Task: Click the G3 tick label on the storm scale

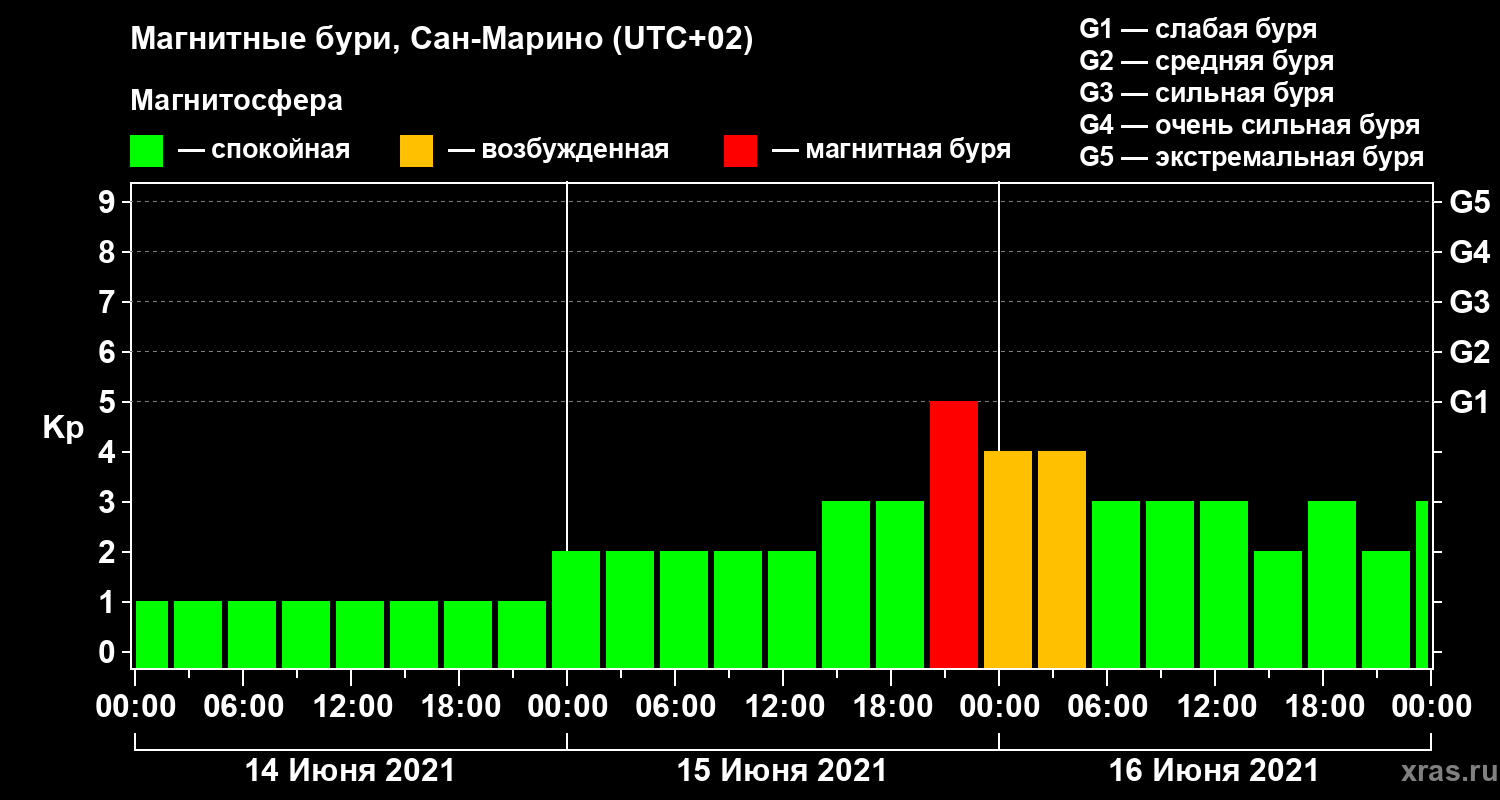Action: point(1469,302)
